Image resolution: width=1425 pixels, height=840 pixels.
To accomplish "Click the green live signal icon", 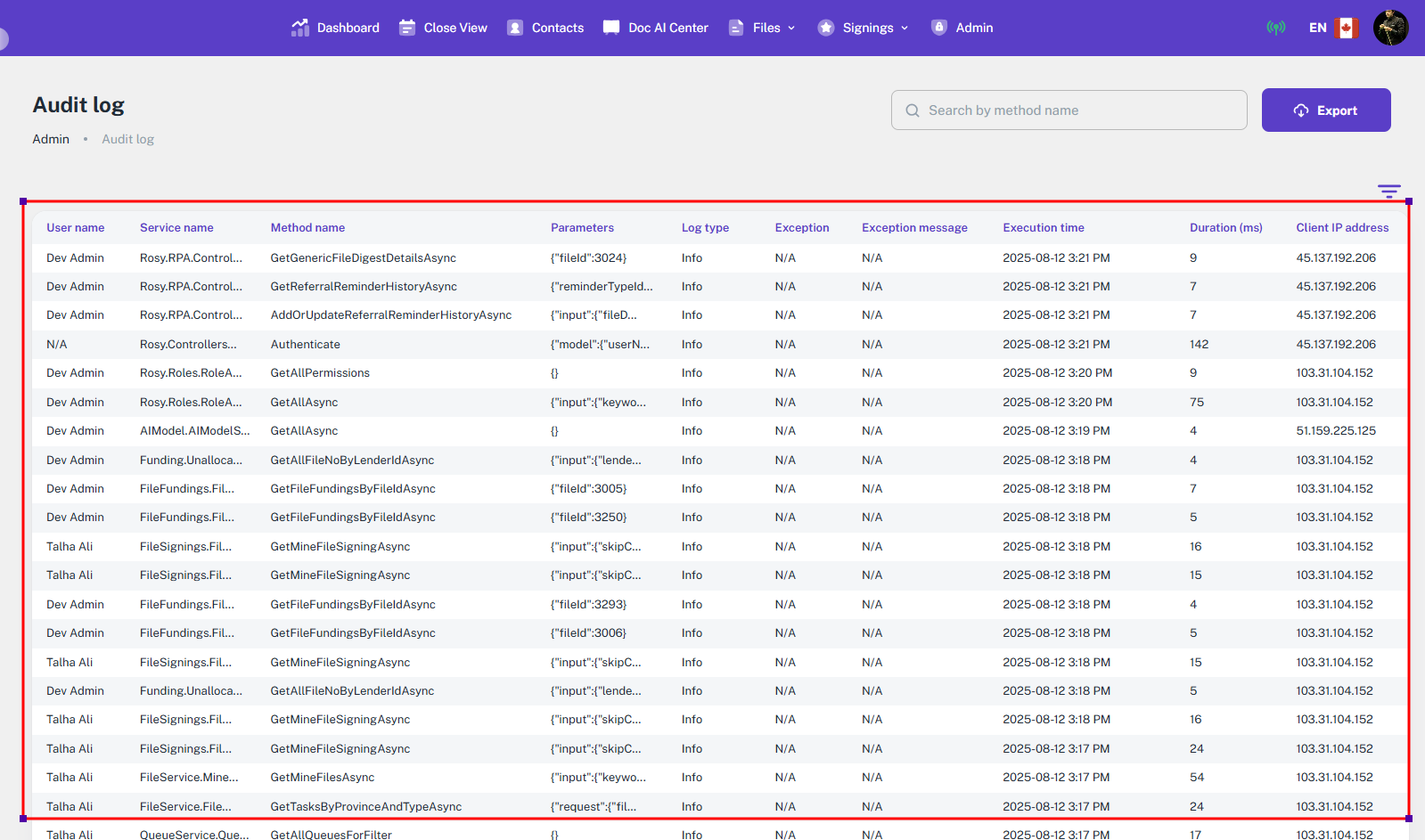I will tap(1276, 28).
